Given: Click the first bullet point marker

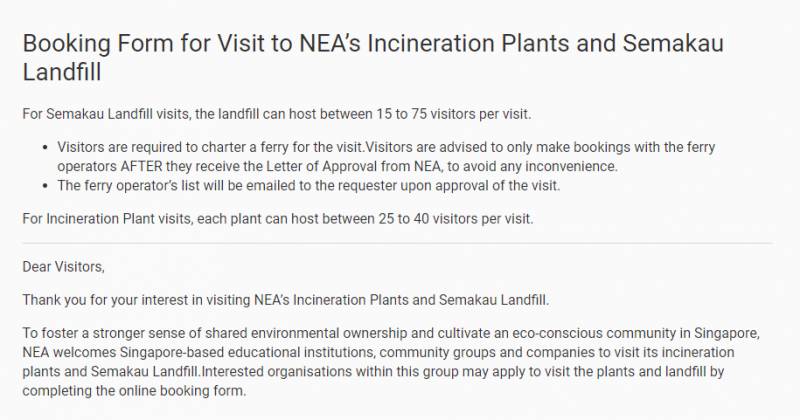Looking at the screenshot, I should pos(46,147).
